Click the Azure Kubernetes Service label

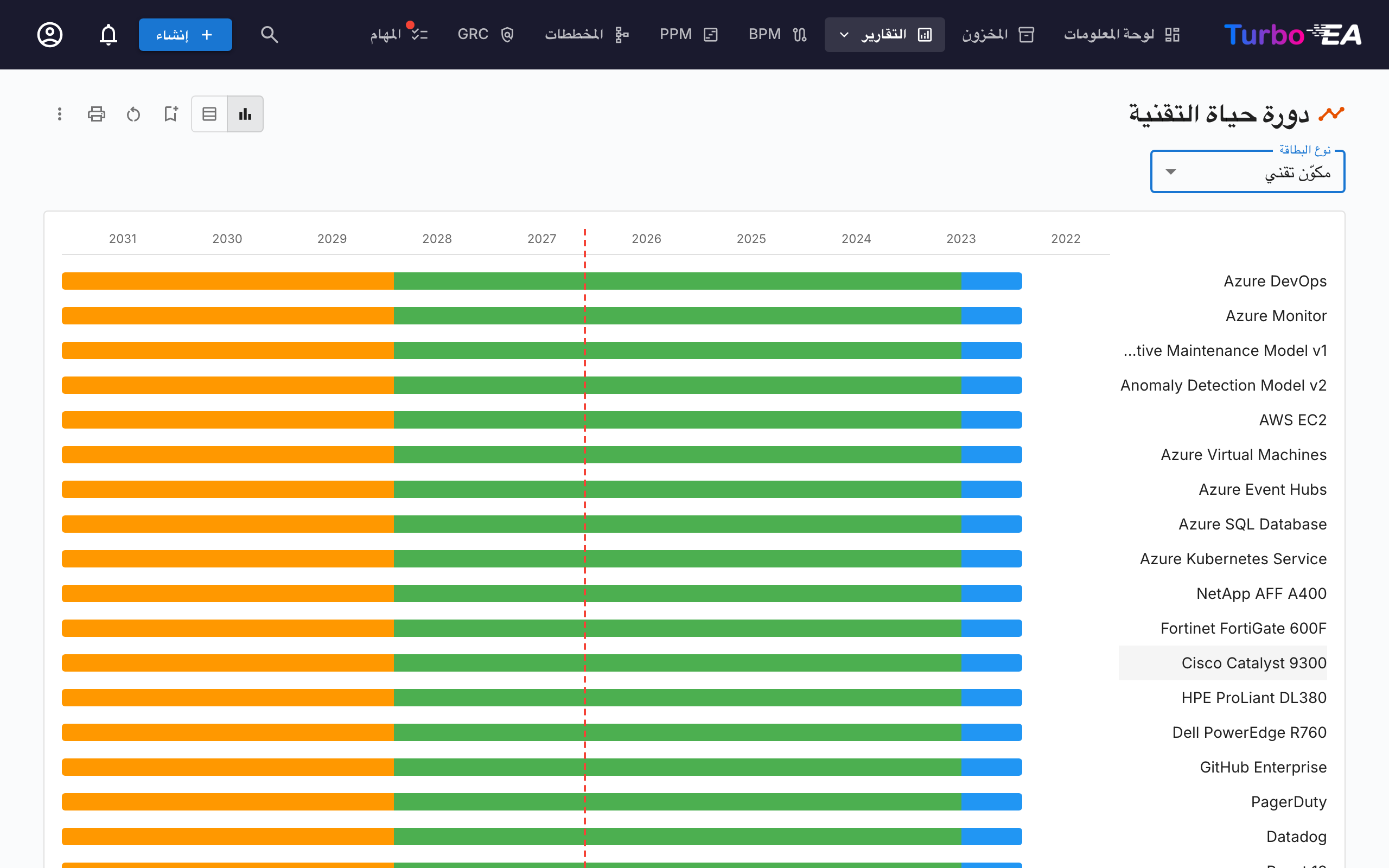[x=1233, y=559]
